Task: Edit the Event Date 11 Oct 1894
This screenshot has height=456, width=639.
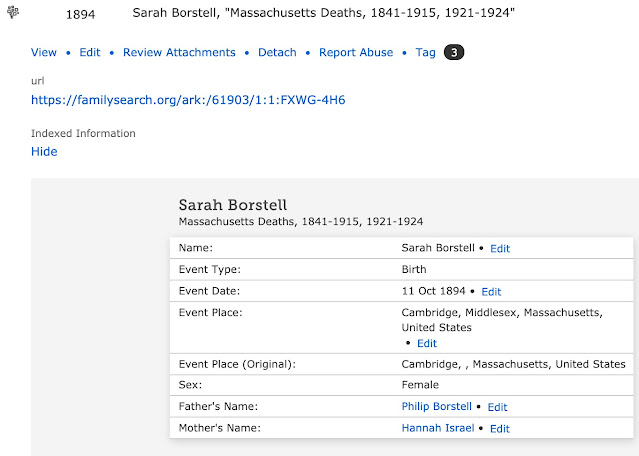Action: pos(491,292)
